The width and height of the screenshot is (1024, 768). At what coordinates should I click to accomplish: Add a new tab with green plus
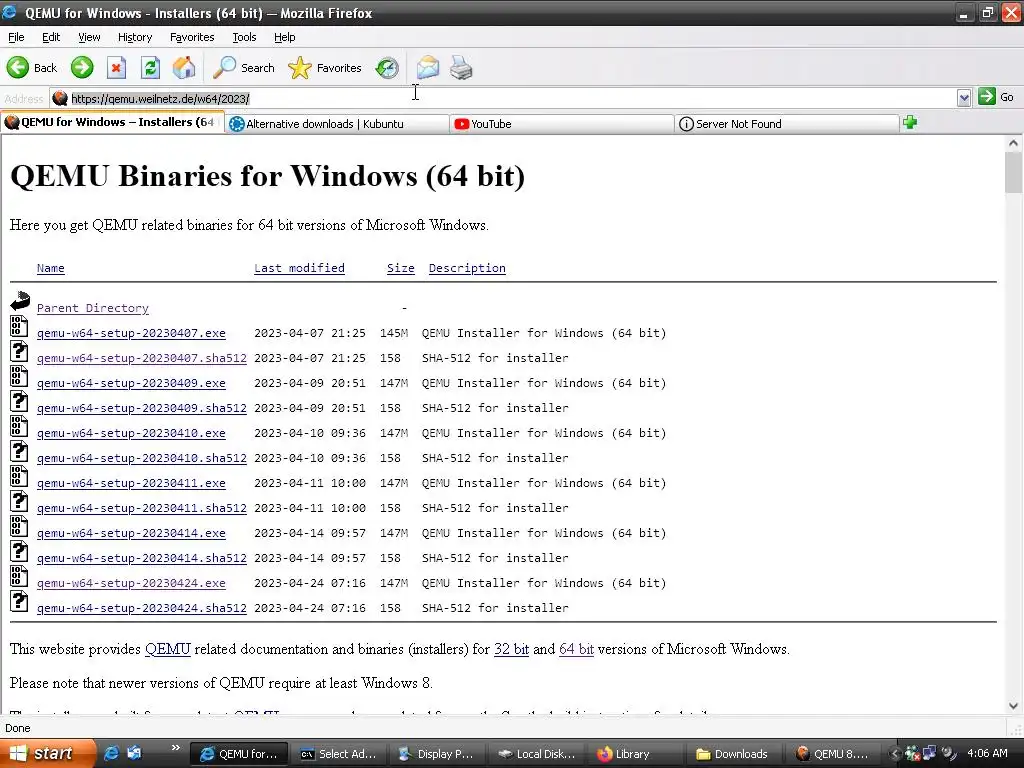coord(910,122)
